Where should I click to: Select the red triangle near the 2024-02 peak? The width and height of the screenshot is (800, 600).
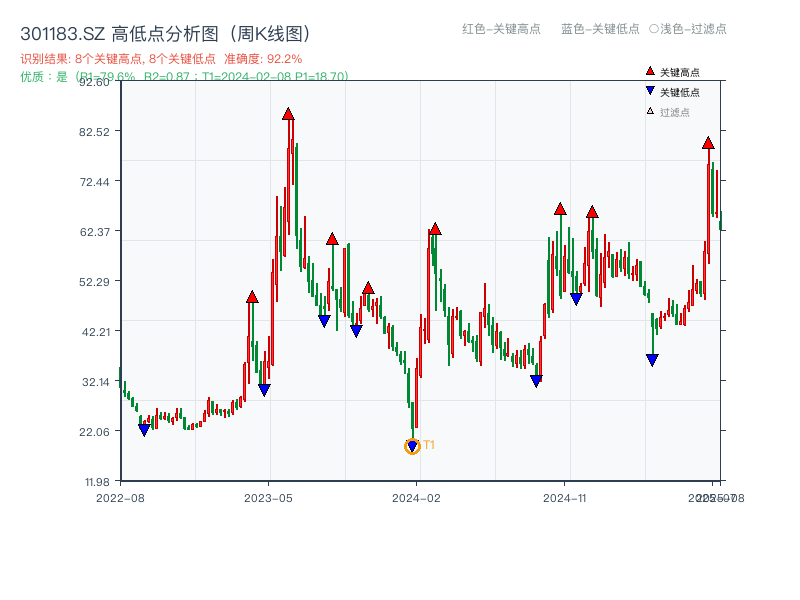tap(434, 228)
